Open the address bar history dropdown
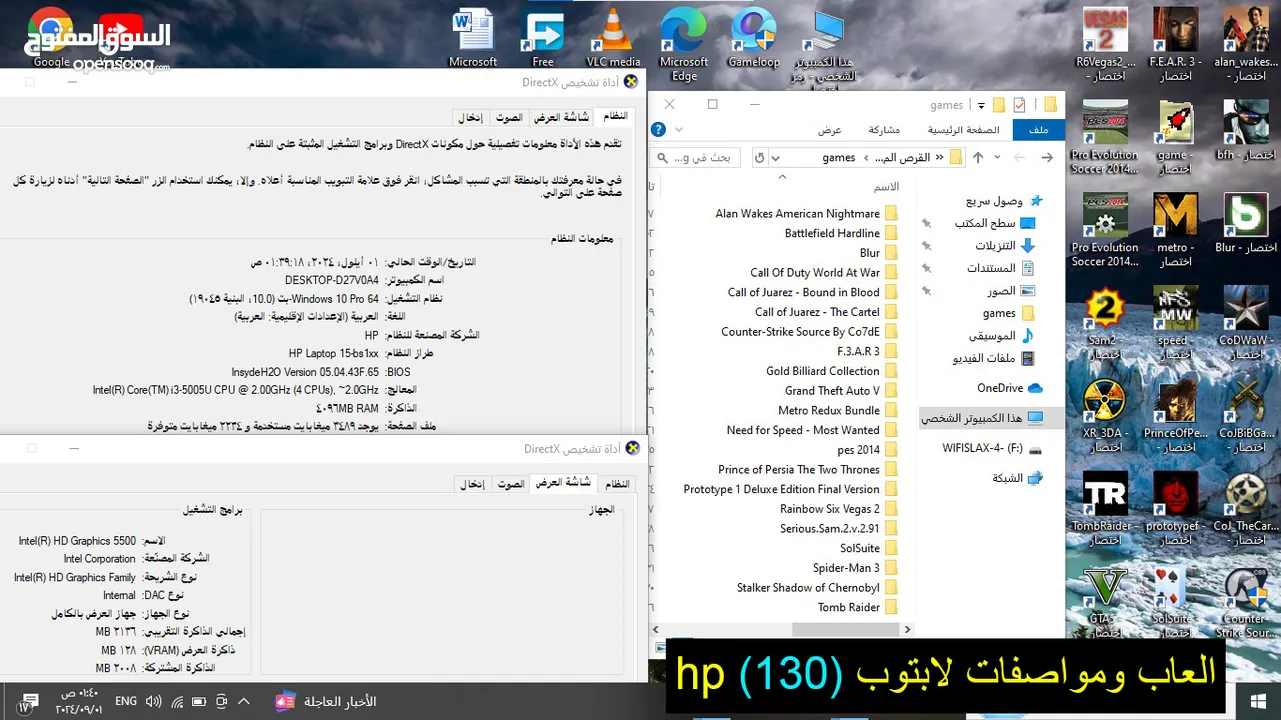 coord(777,157)
